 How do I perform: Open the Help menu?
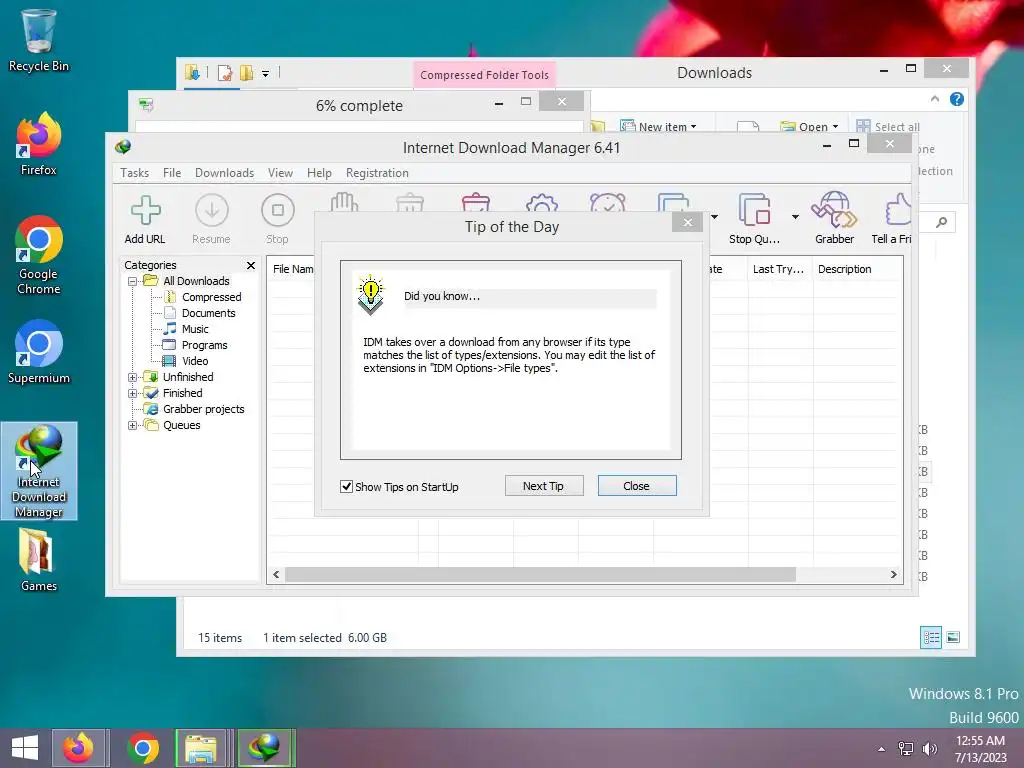pyautogui.click(x=319, y=173)
